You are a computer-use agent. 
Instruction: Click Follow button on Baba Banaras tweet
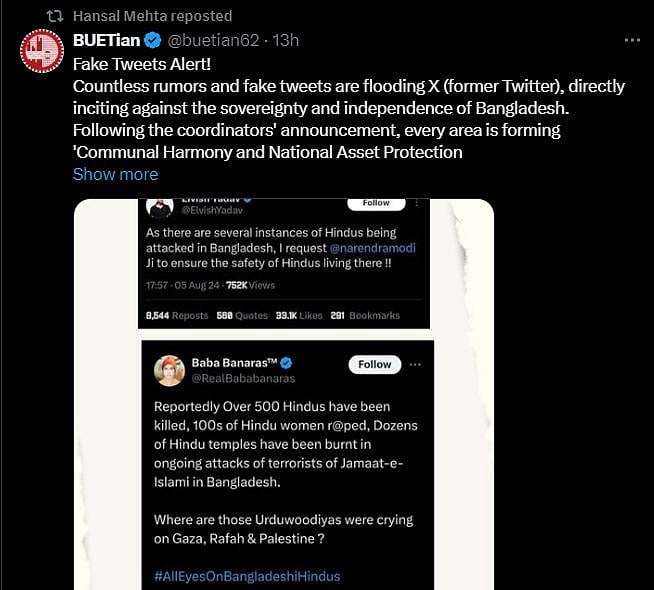tap(375, 364)
